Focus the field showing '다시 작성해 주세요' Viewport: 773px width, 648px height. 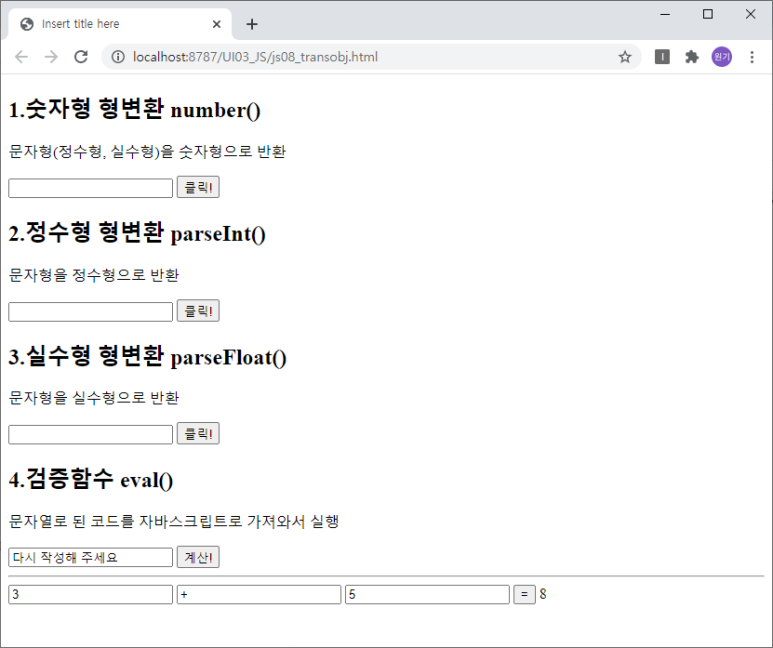[91, 557]
